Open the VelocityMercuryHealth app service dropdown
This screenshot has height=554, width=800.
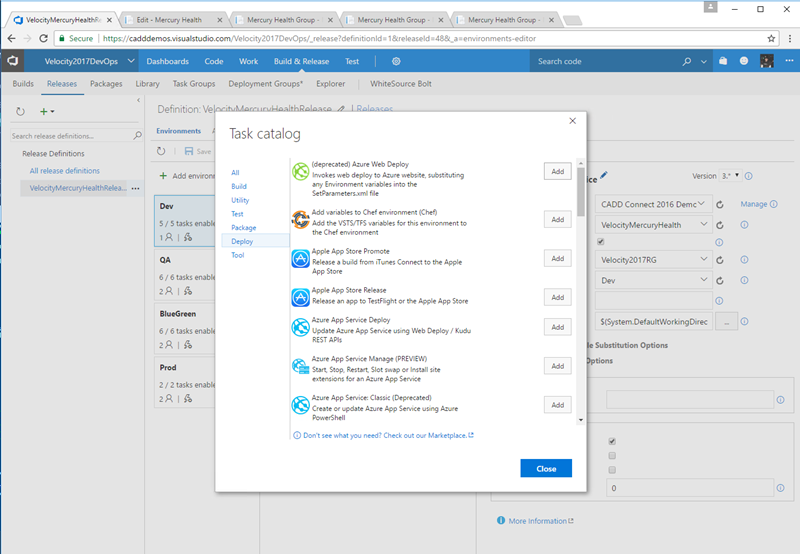coord(654,225)
